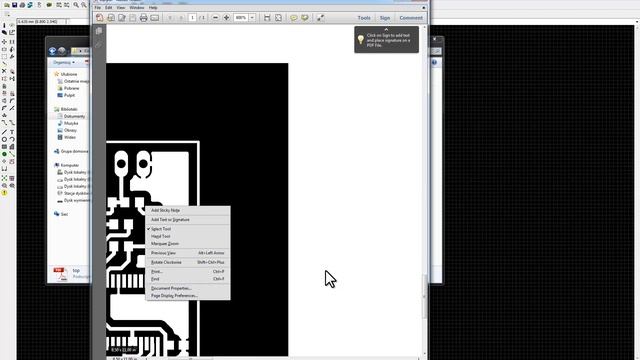
Task: Click the page thumbnails panel icon
Action: point(99,31)
